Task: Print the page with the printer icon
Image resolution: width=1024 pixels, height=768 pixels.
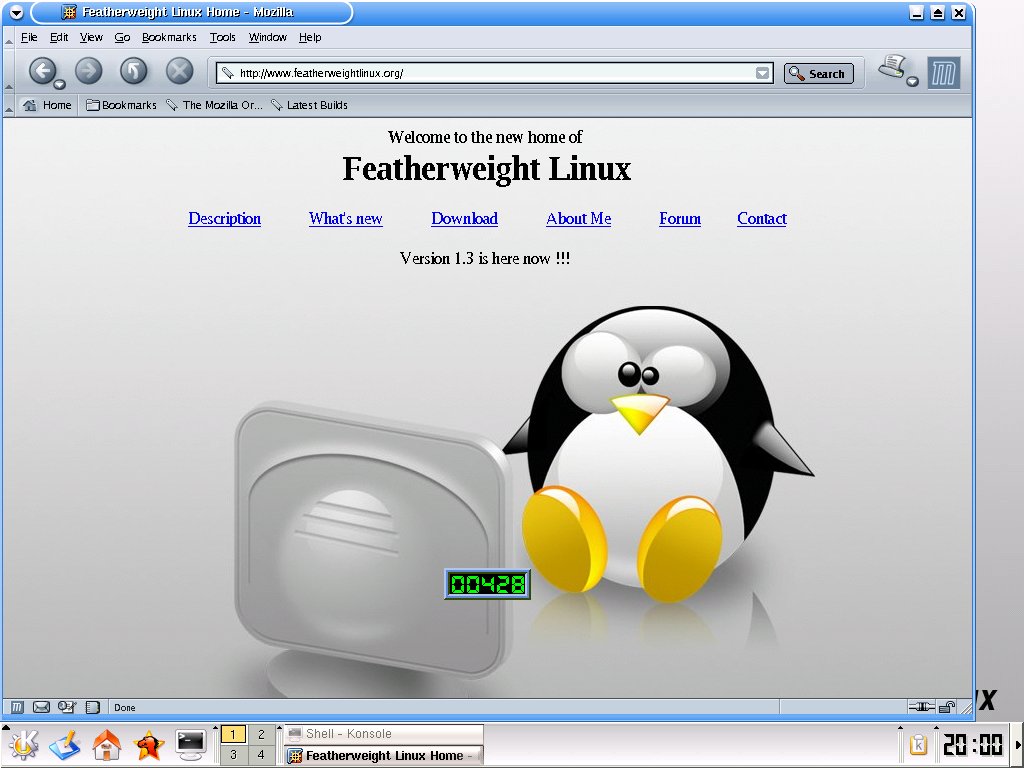Action: point(893,67)
